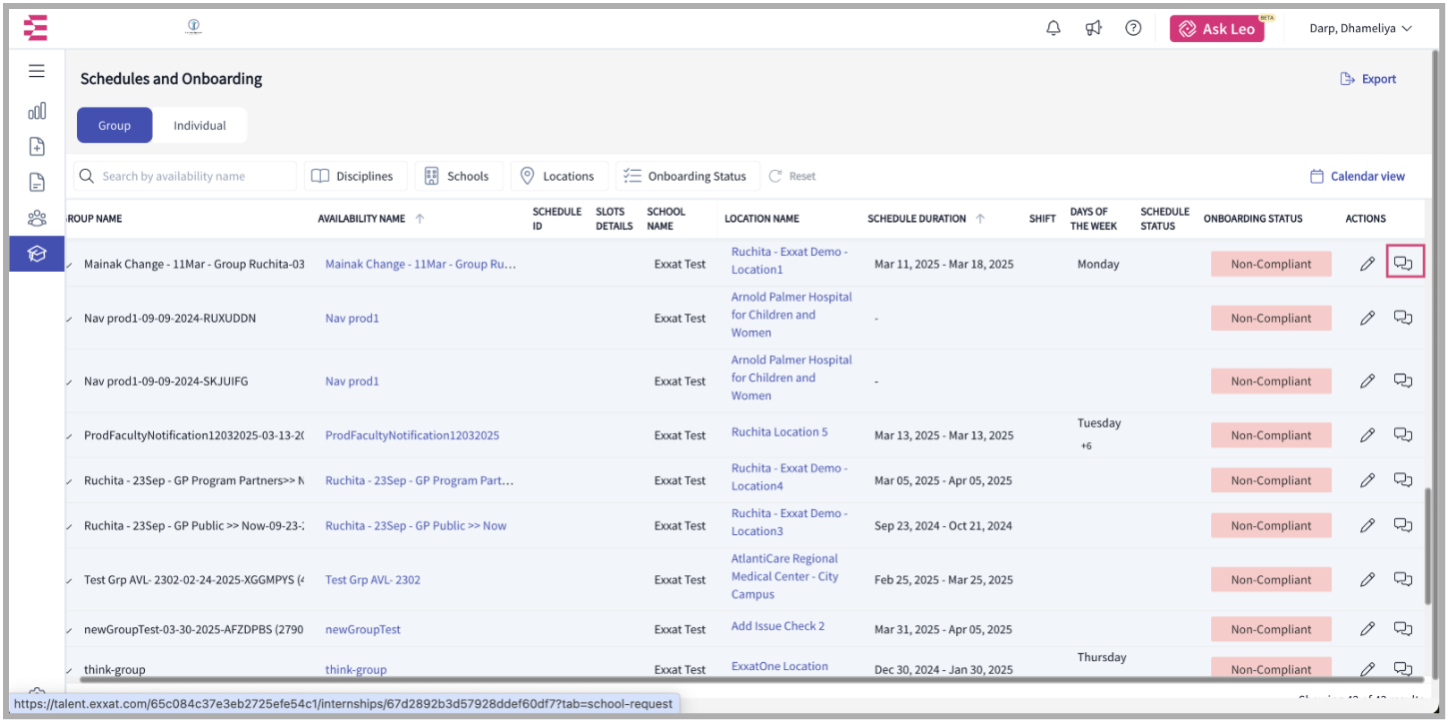Switch to the Individual tab
The width and height of the screenshot is (1451, 724).
pyautogui.click(x=199, y=126)
